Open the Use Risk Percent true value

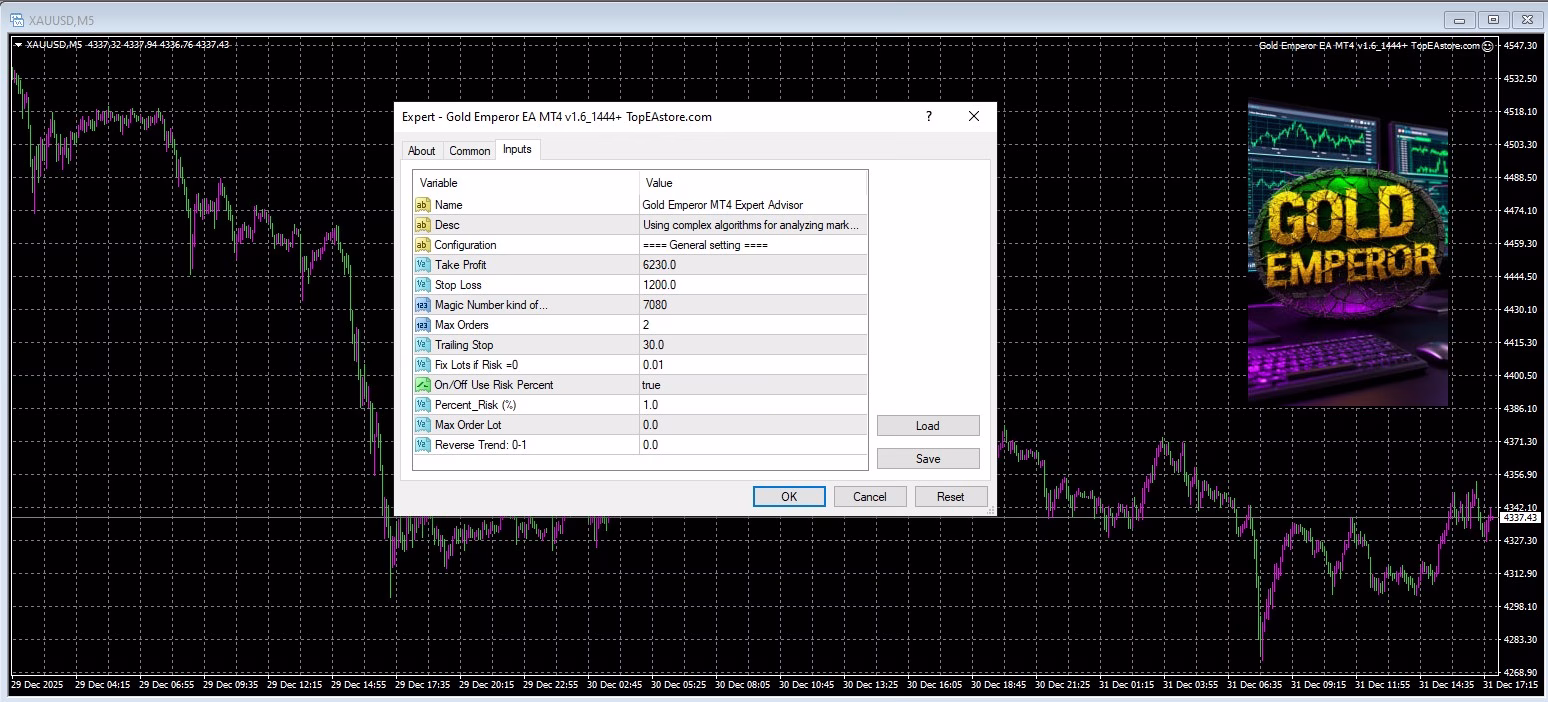(753, 385)
